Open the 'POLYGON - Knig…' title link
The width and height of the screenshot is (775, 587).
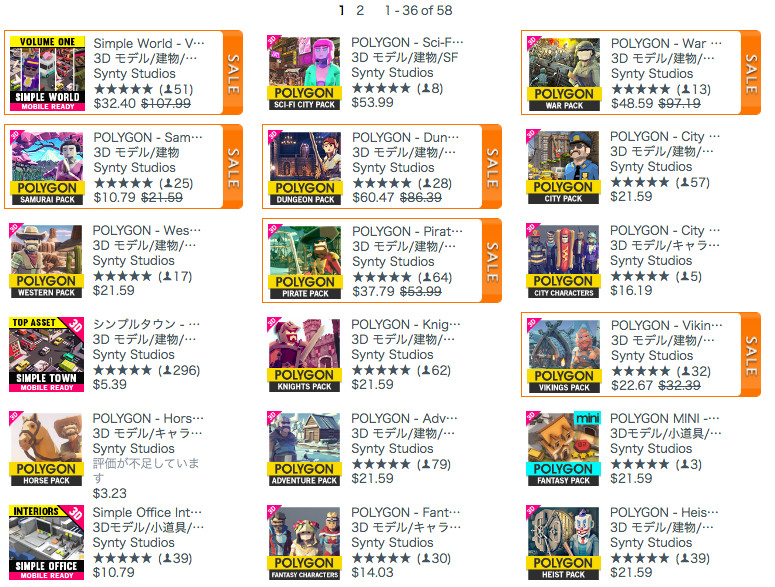coord(406,325)
